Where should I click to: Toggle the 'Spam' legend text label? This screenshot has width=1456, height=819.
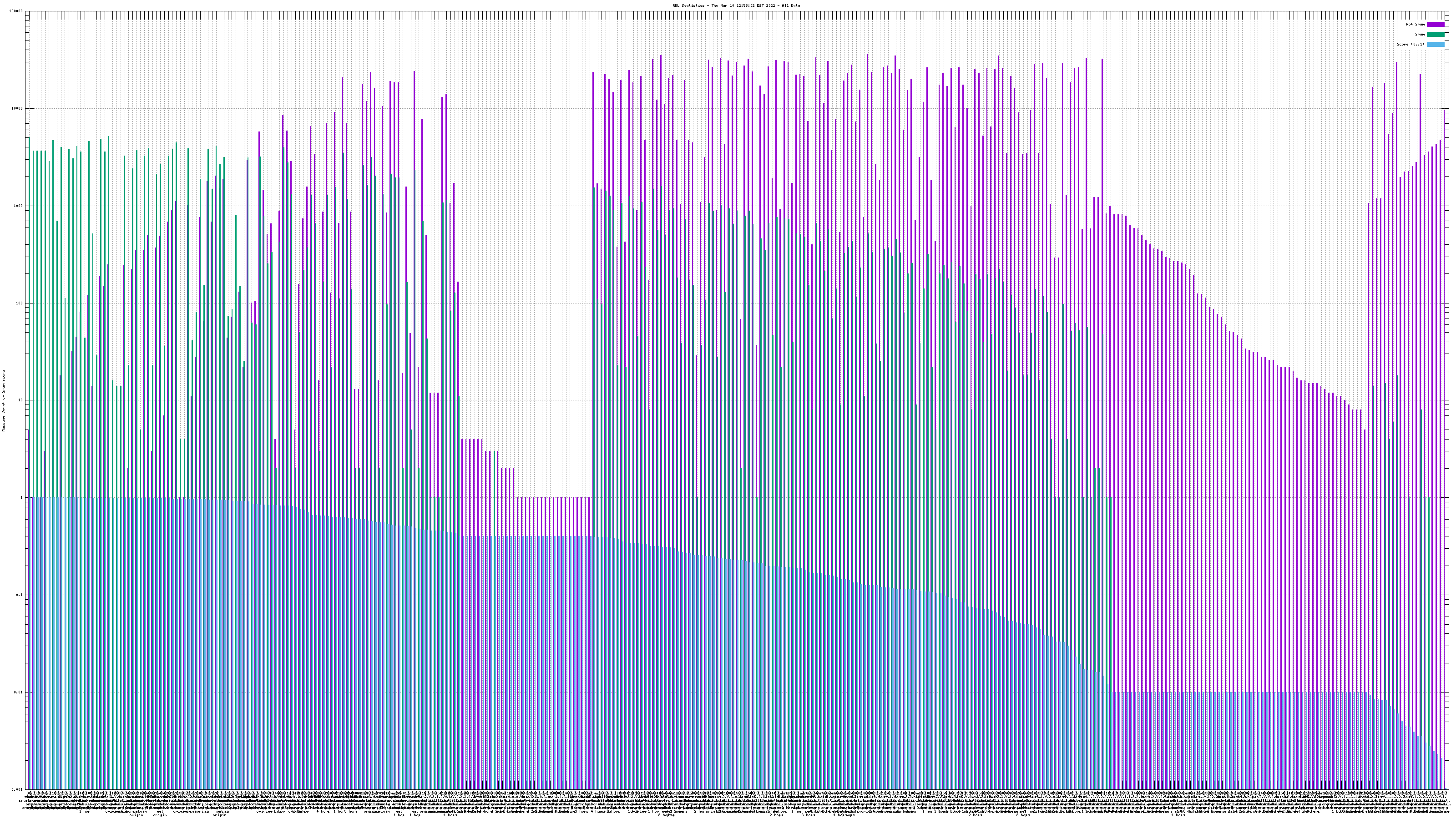(1420, 35)
